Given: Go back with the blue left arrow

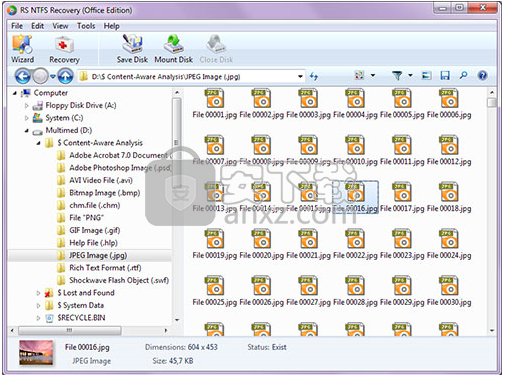Looking at the screenshot, I should (23, 76).
